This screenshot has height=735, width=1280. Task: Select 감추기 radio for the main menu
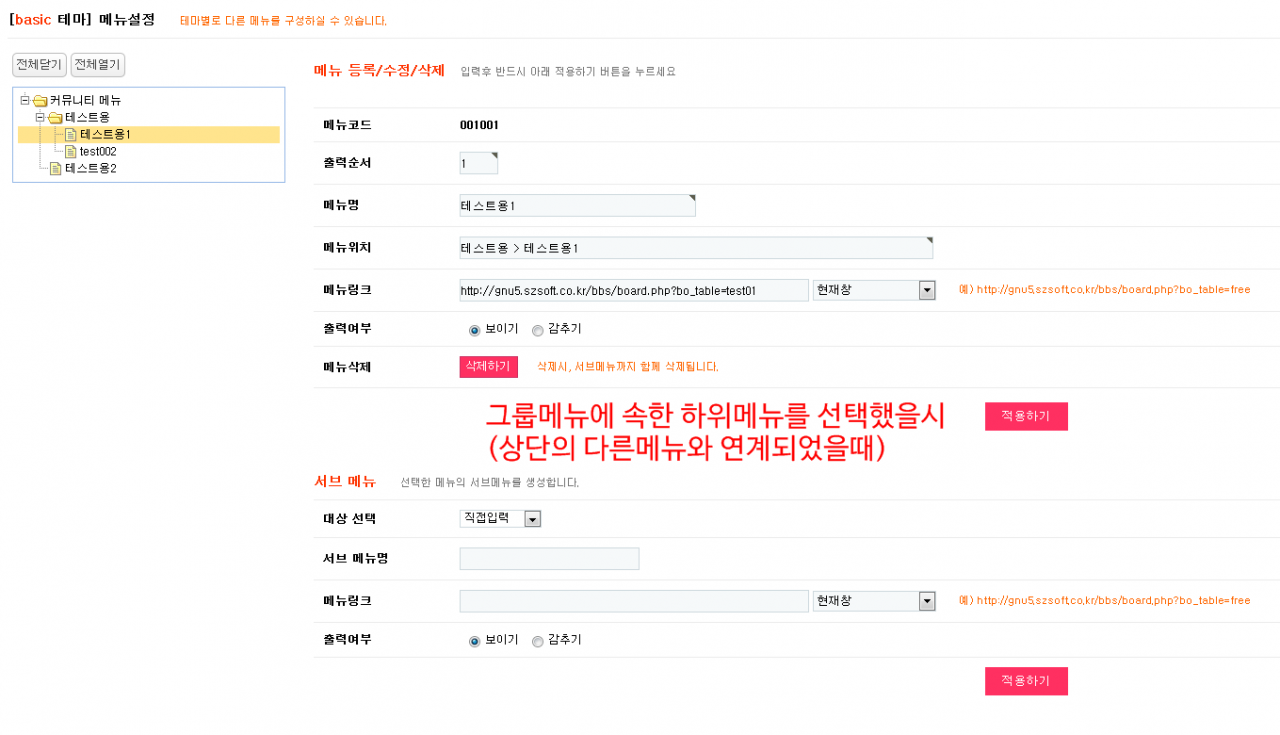tap(538, 330)
